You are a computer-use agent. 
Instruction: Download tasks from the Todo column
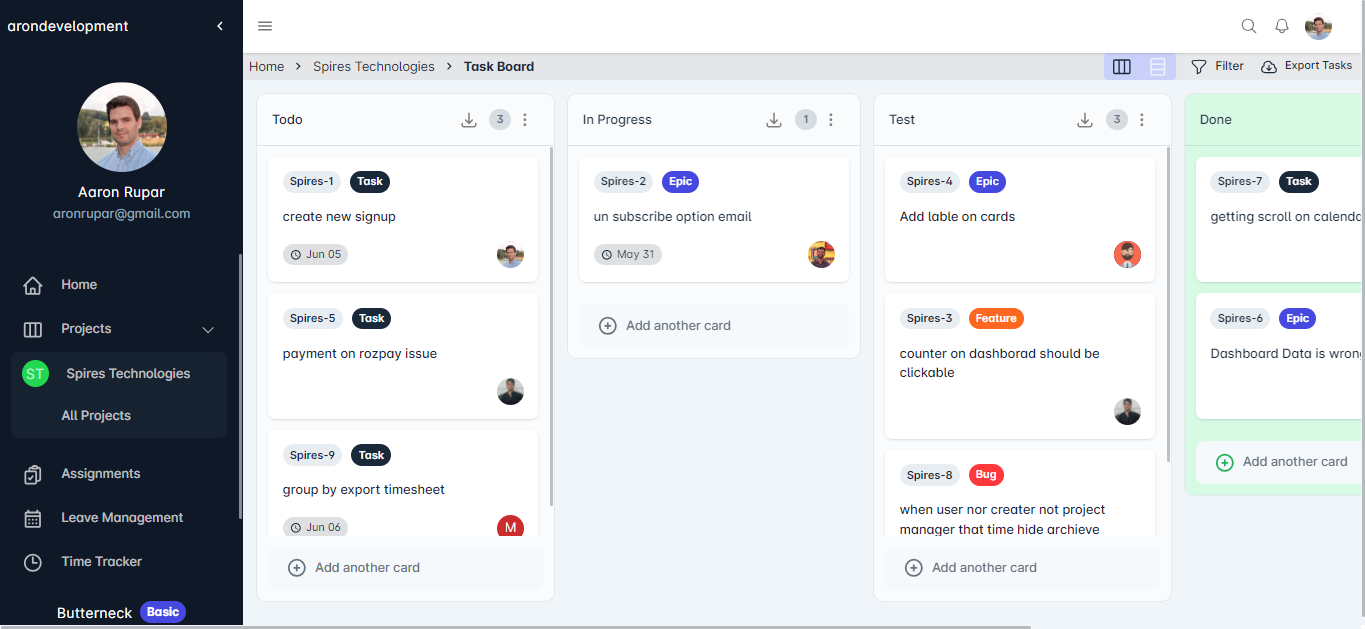pos(469,119)
